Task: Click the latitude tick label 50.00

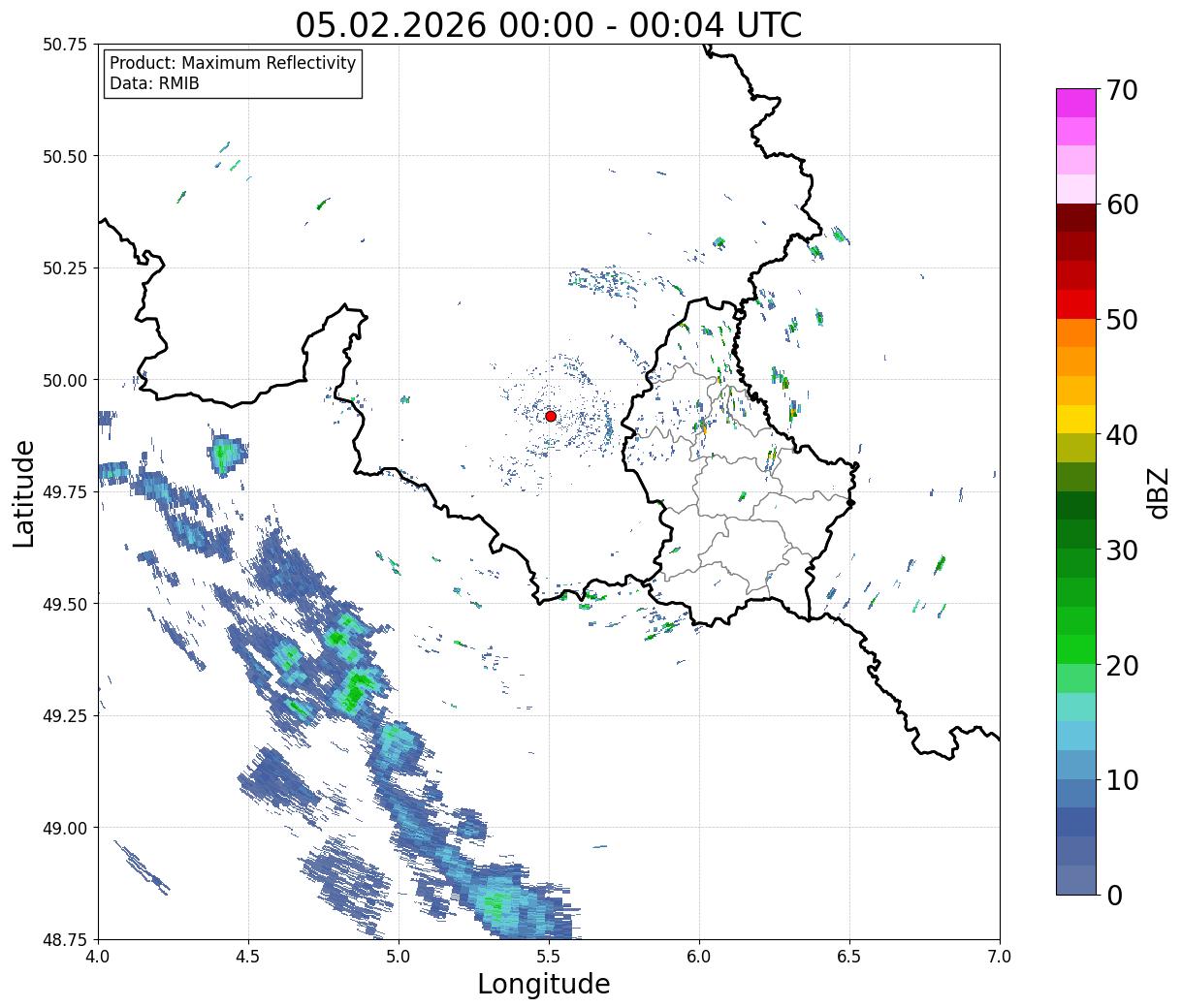Action: (x=66, y=380)
